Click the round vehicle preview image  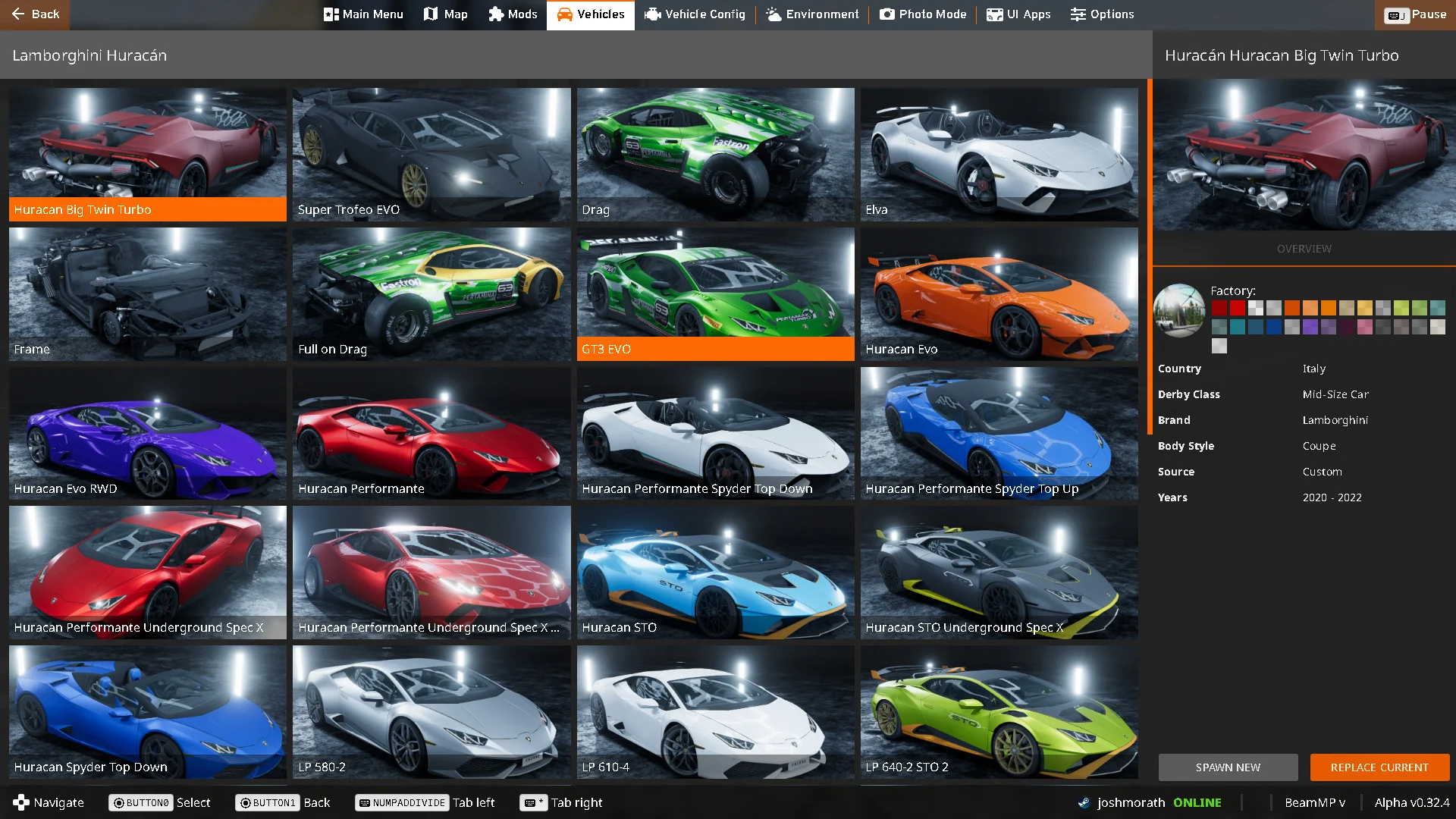click(1179, 310)
